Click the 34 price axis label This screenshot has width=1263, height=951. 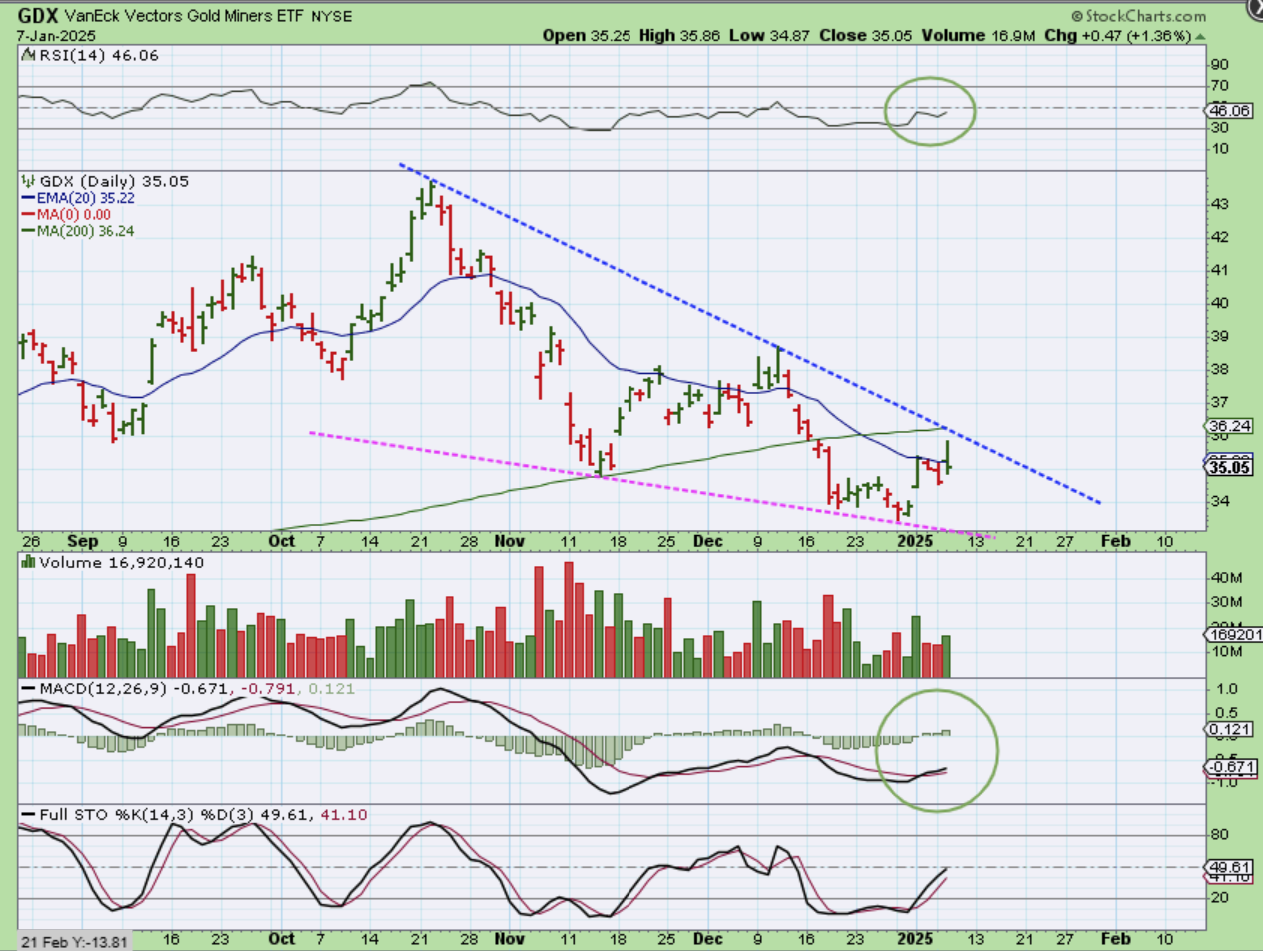(1221, 502)
